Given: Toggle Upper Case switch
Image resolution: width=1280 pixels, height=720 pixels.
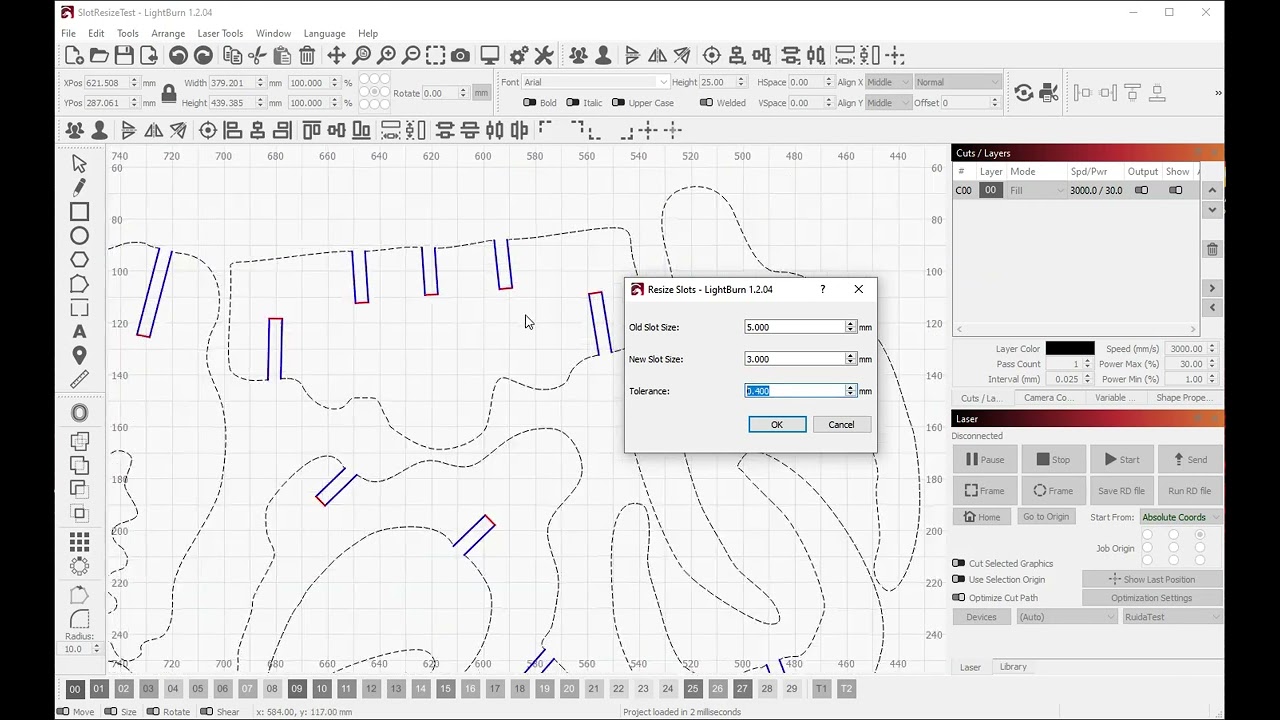Looking at the screenshot, I should 618,103.
